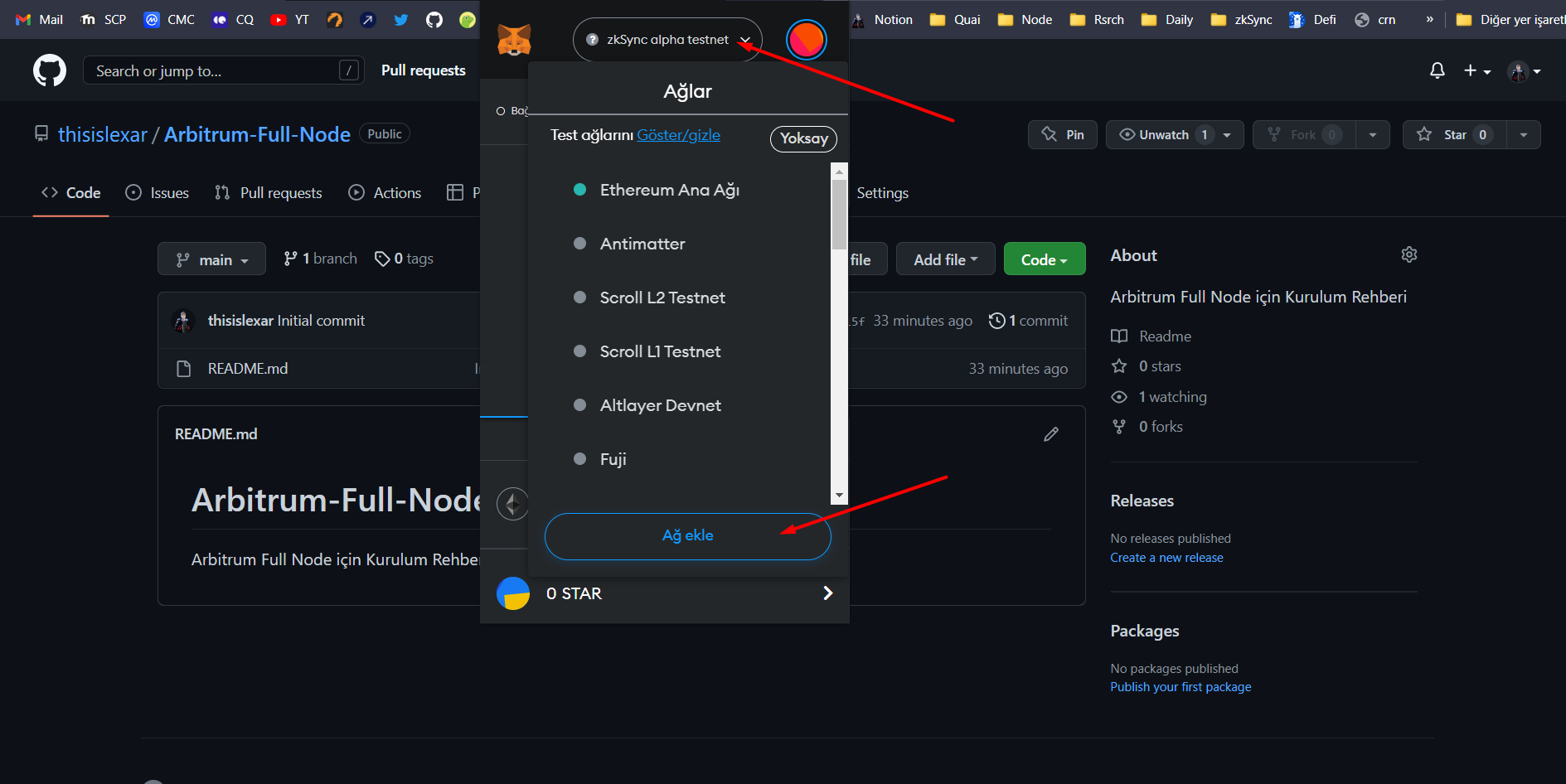Open the Fork options caret
1566x784 pixels.
(x=1373, y=134)
